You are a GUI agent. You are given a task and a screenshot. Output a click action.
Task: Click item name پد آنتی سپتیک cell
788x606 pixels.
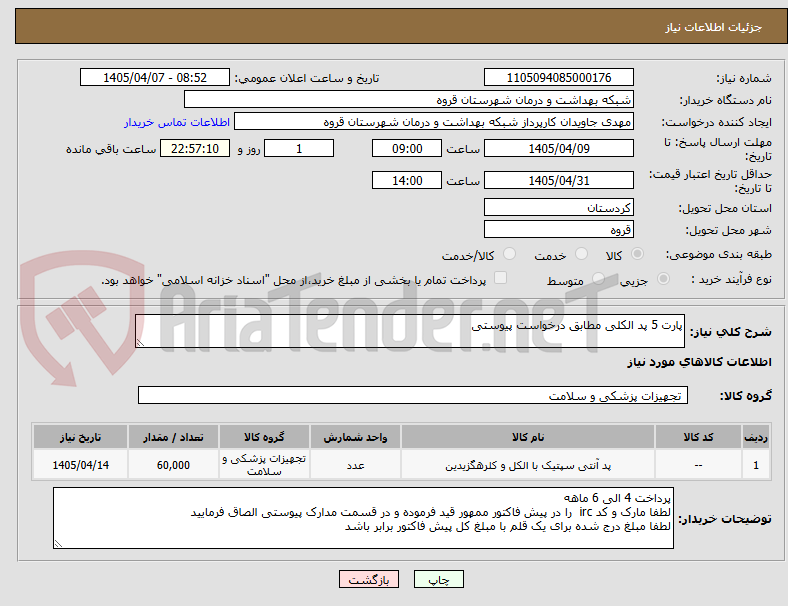coord(528,465)
